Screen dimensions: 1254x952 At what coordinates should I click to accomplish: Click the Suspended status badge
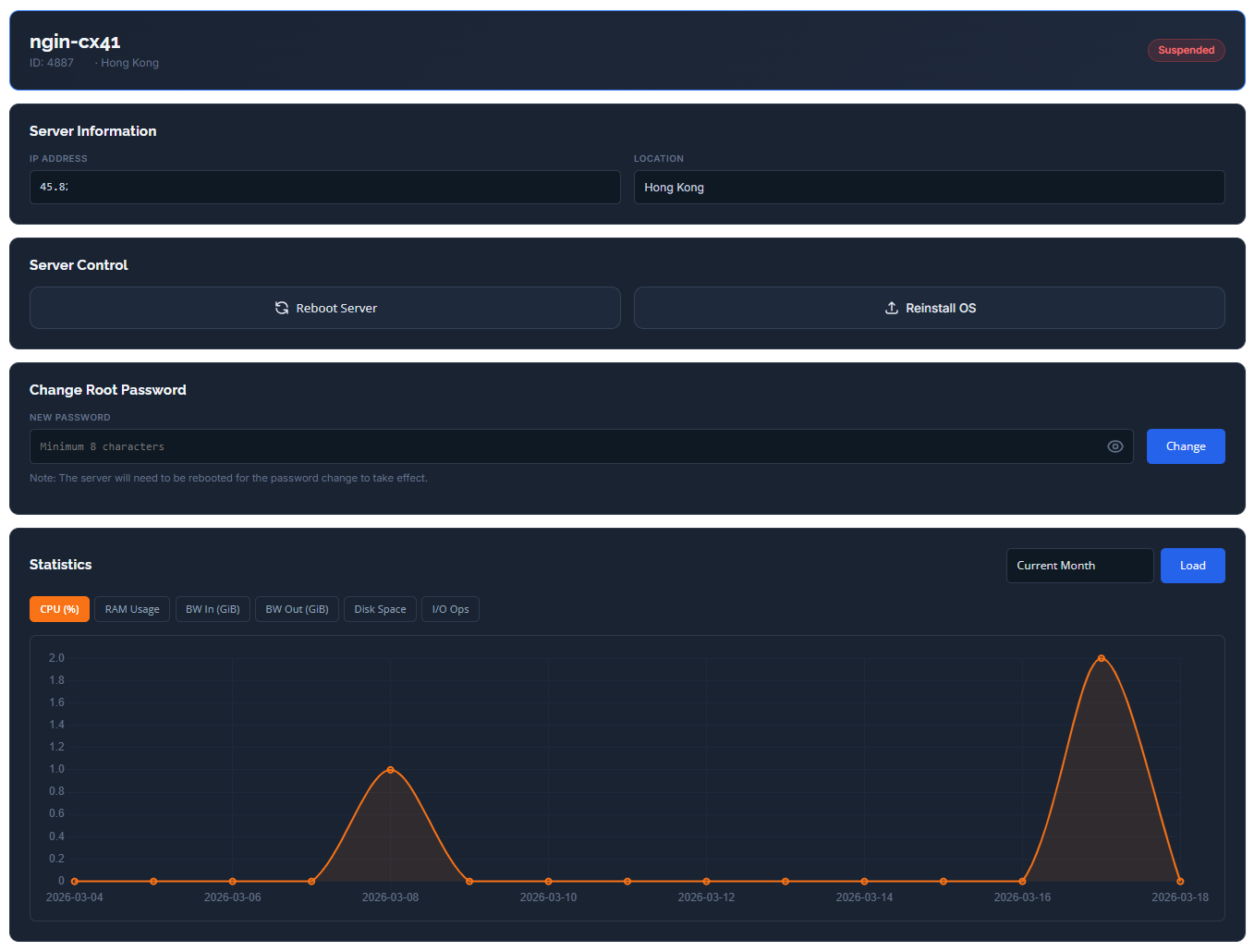point(1186,50)
